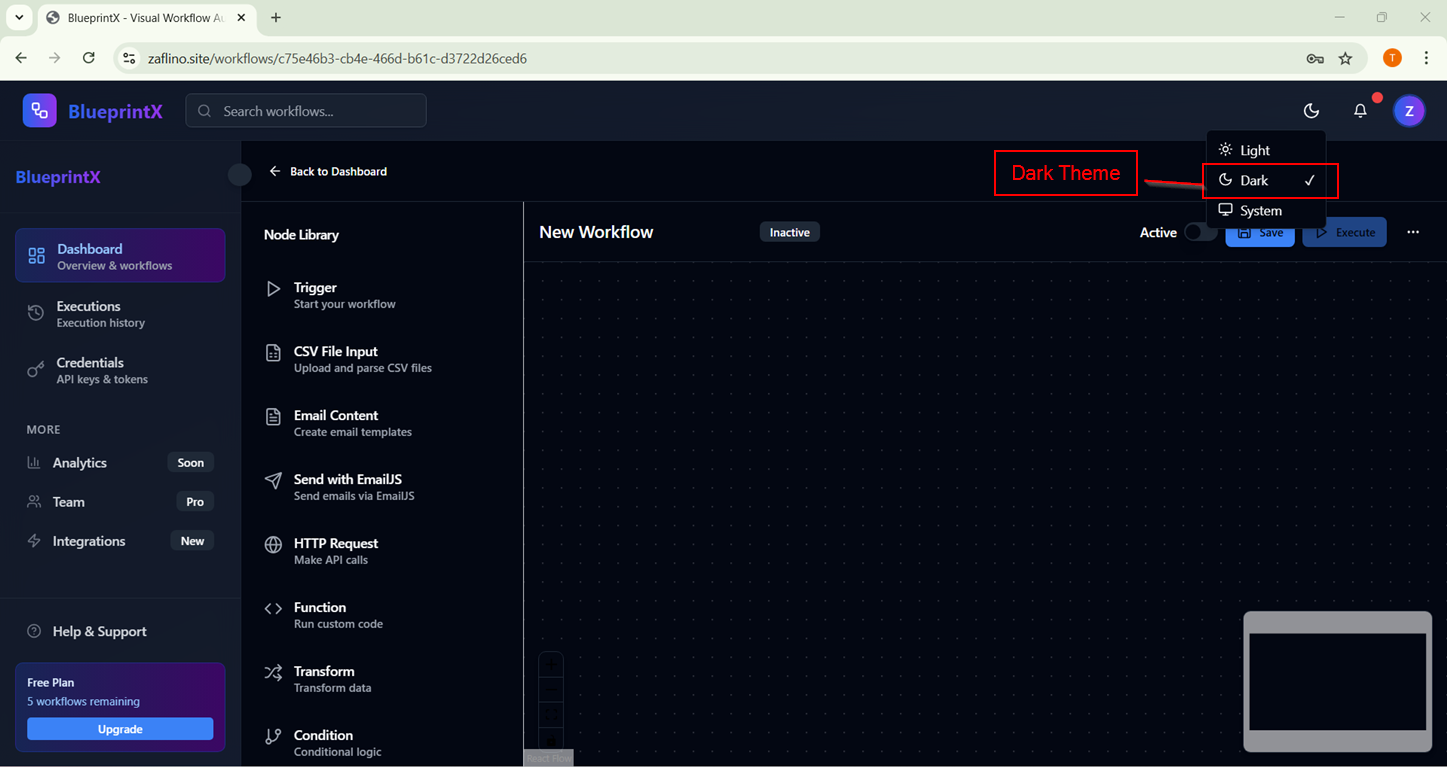Click the HTTP Request globe icon
This screenshot has height=767, width=1447.
(x=273, y=545)
